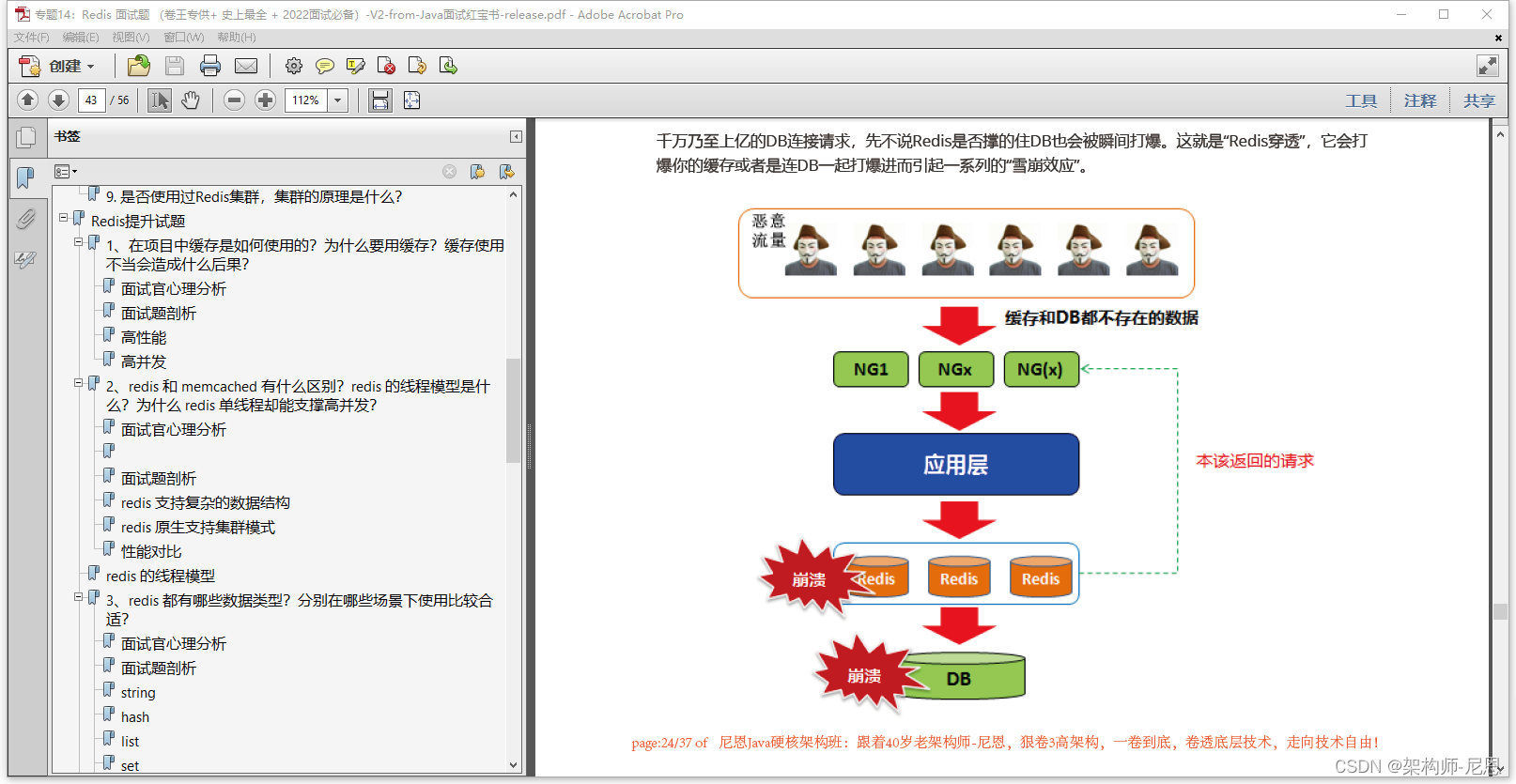Screen dimensions: 1516x784
Task: Zoom out with the minus button
Action: click(x=235, y=100)
